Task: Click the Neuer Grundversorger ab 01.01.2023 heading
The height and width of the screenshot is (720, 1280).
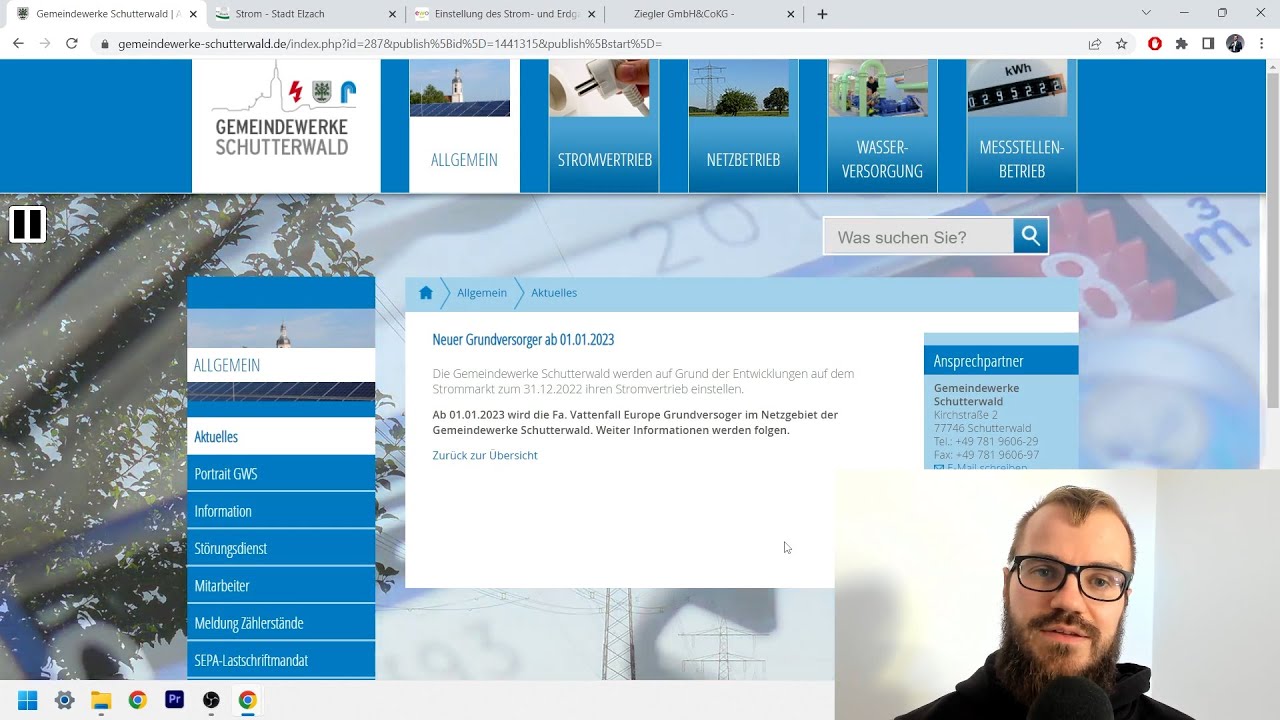Action: [x=523, y=340]
